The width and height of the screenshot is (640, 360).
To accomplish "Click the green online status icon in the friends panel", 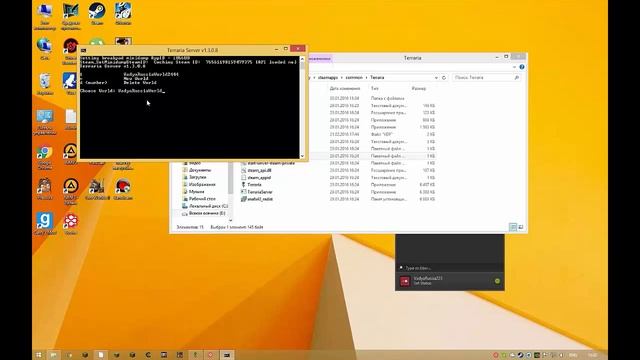I will click(x=497, y=281).
